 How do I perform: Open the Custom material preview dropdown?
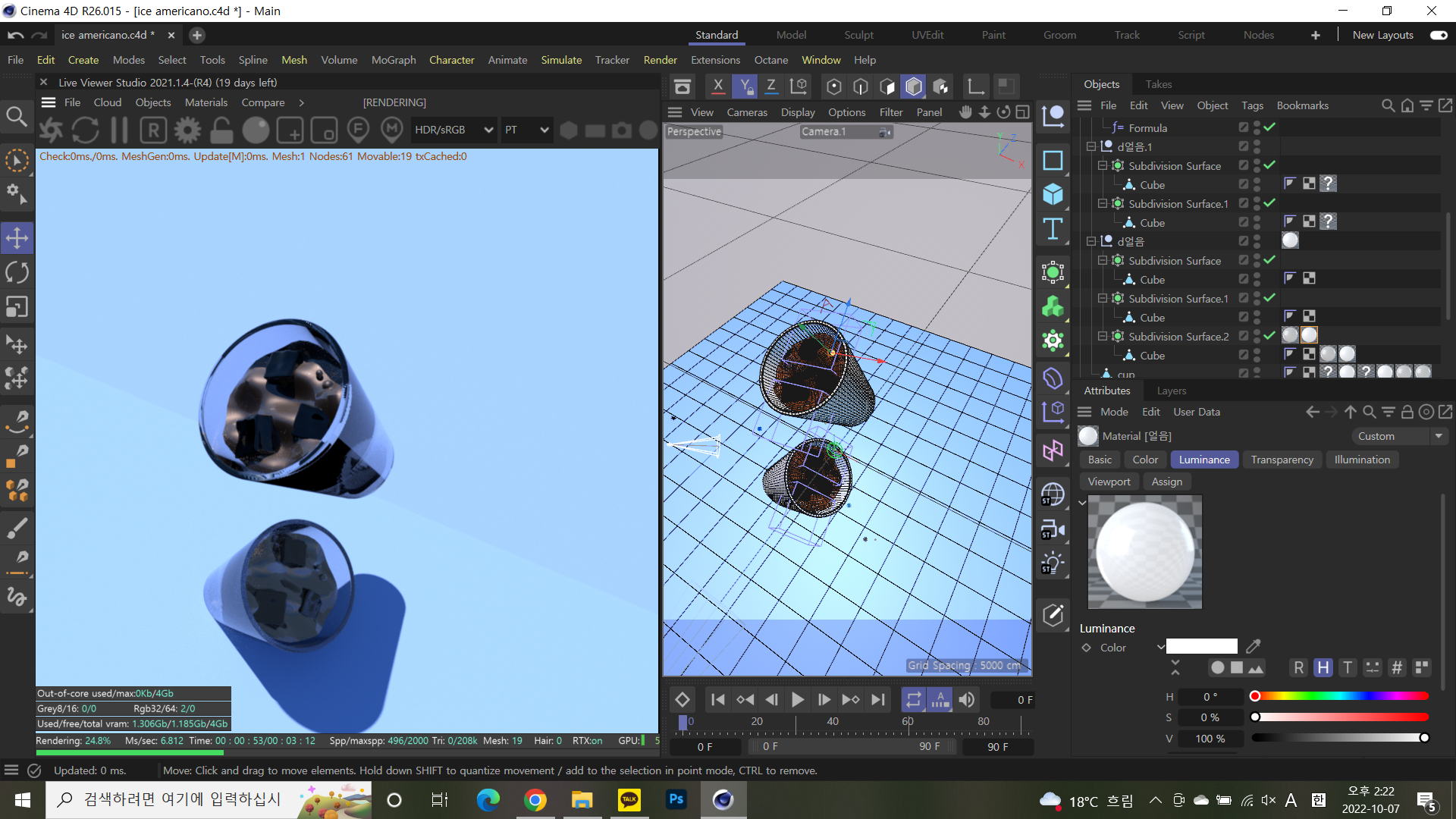click(x=1439, y=436)
